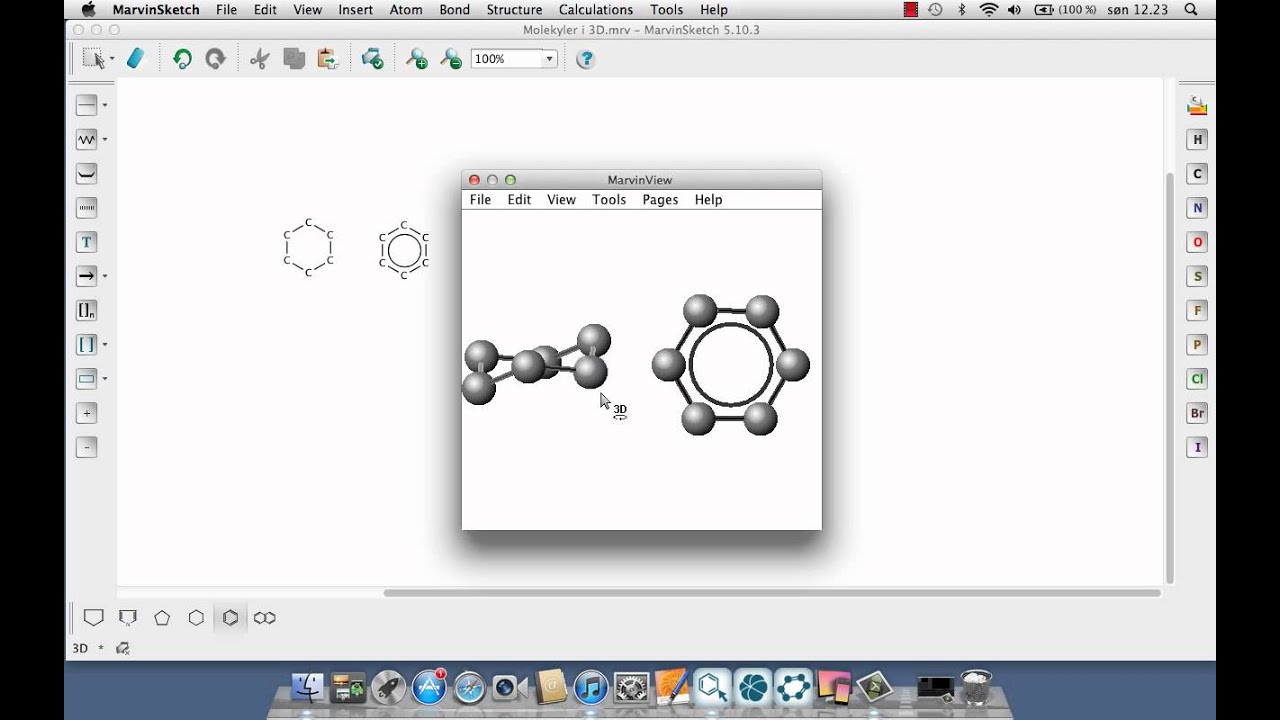1280x720 pixels.
Task: Click the increase charge plus button
Action: [x=87, y=413]
